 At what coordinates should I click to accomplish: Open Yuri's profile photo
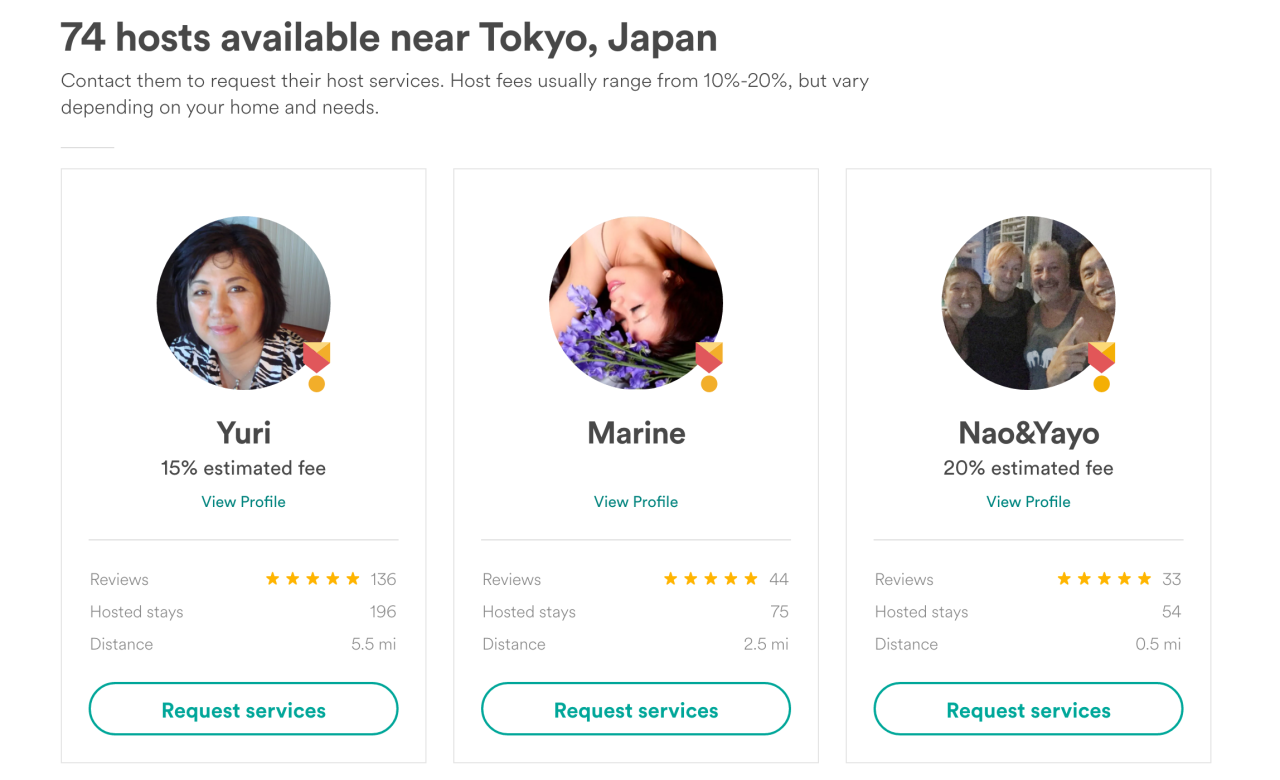243,303
